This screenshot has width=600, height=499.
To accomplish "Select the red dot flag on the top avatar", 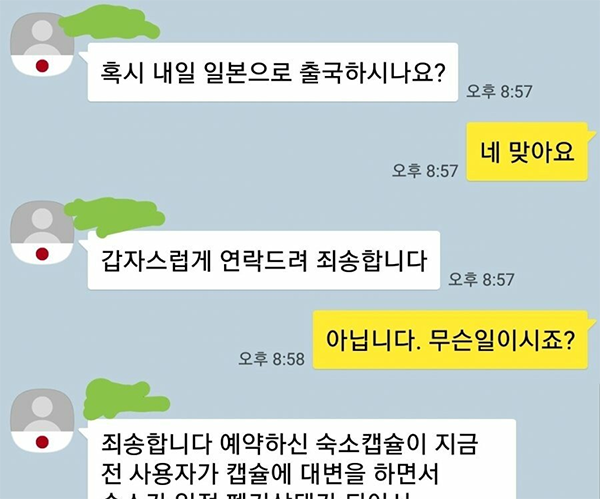I will [42, 66].
